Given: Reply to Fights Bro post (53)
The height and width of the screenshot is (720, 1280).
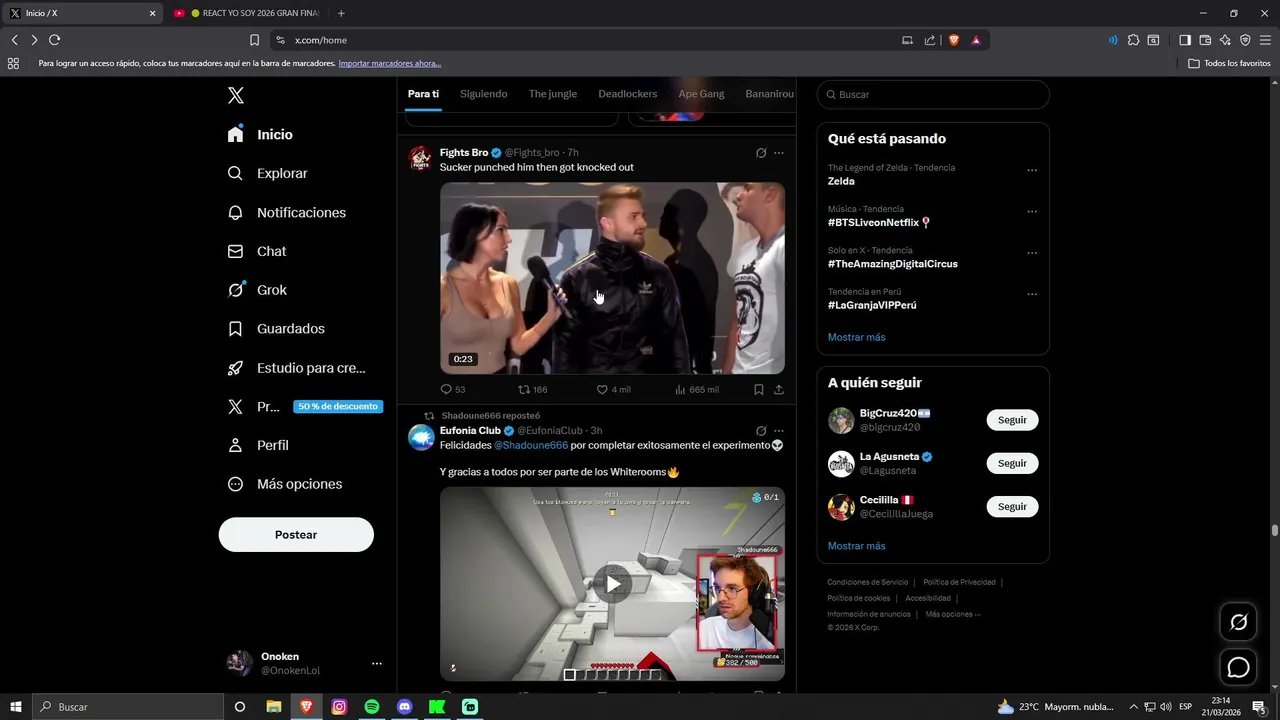Looking at the screenshot, I should (x=453, y=389).
